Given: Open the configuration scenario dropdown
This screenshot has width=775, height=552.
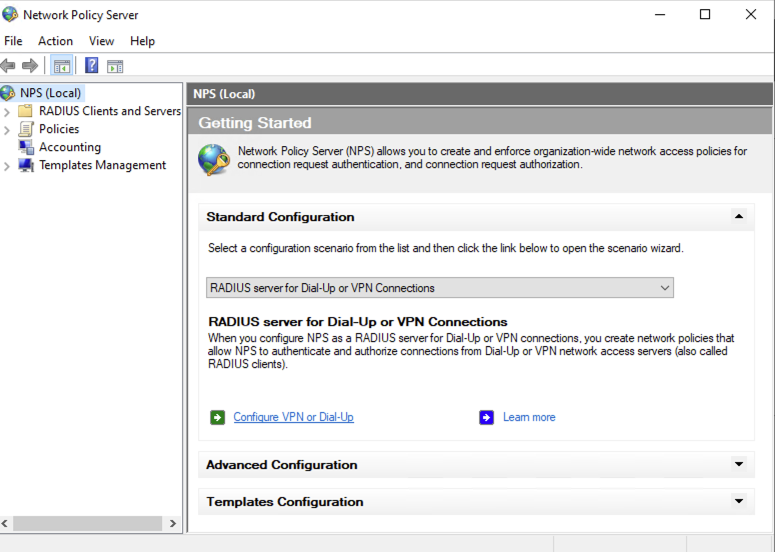Looking at the screenshot, I should 664,288.
